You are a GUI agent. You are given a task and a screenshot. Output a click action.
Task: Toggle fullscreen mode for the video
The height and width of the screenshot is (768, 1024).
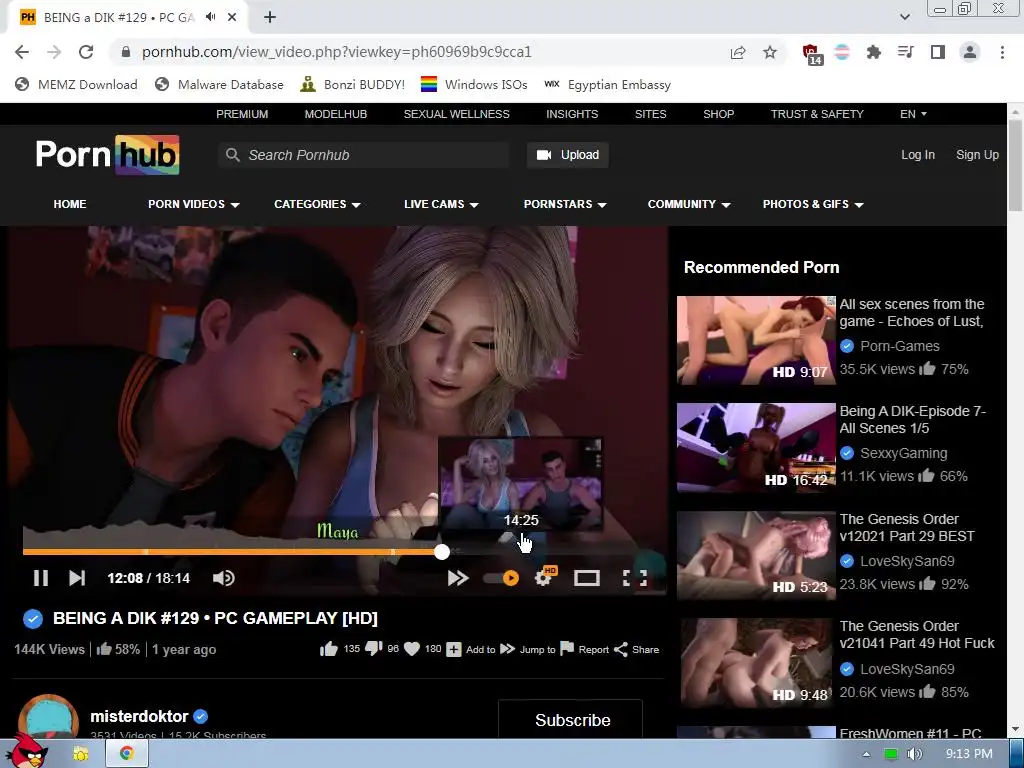635,578
